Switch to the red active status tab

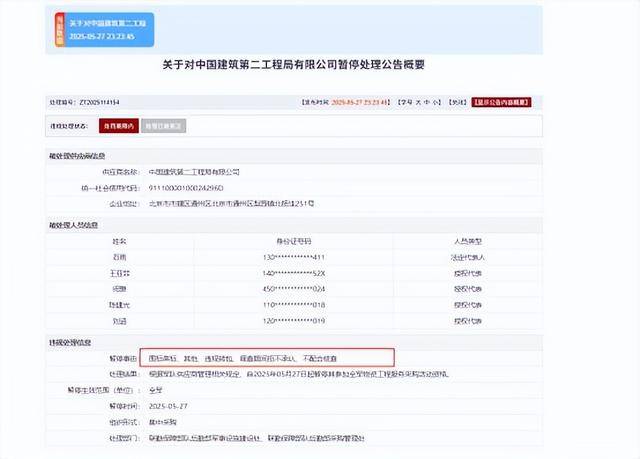point(119,127)
